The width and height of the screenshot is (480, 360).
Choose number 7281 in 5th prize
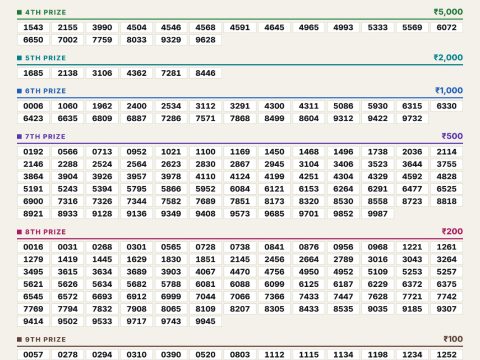point(171,73)
